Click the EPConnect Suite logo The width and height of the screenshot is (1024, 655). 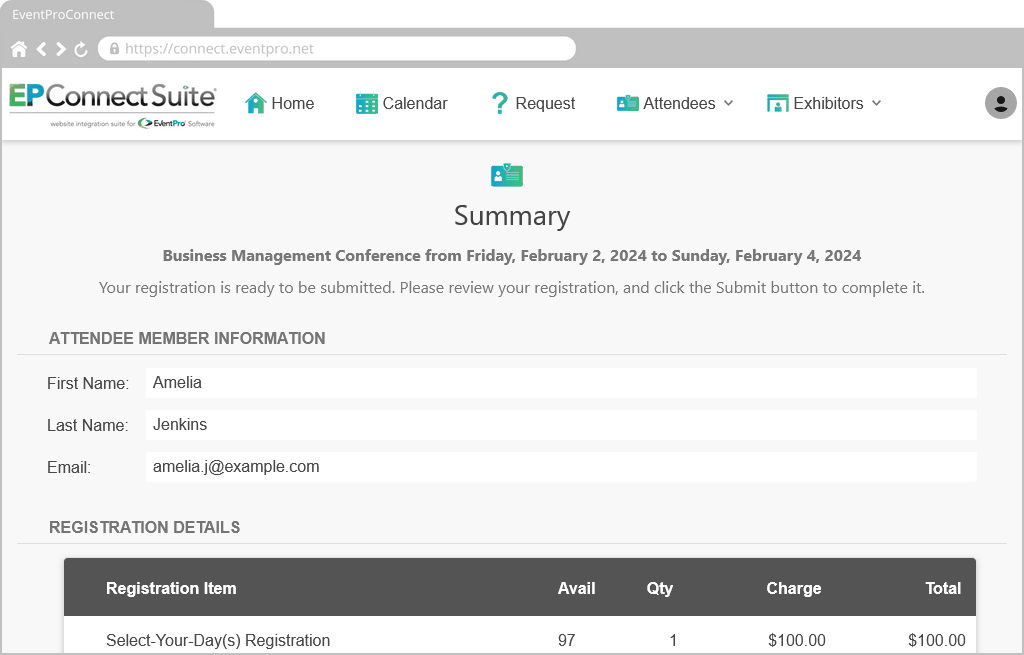pos(112,104)
